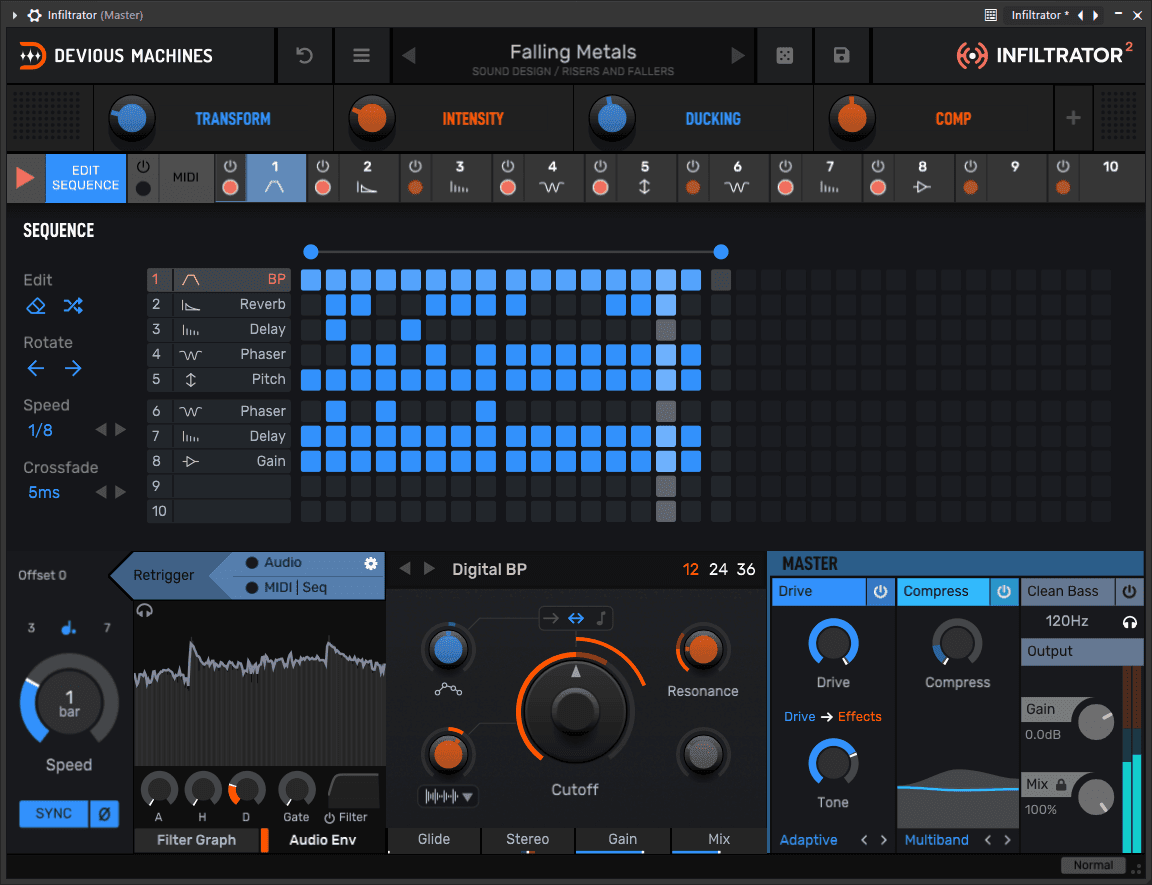1152x885 pixels.
Task: Disable the Clean Bass power switch
Action: [x=1130, y=592]
